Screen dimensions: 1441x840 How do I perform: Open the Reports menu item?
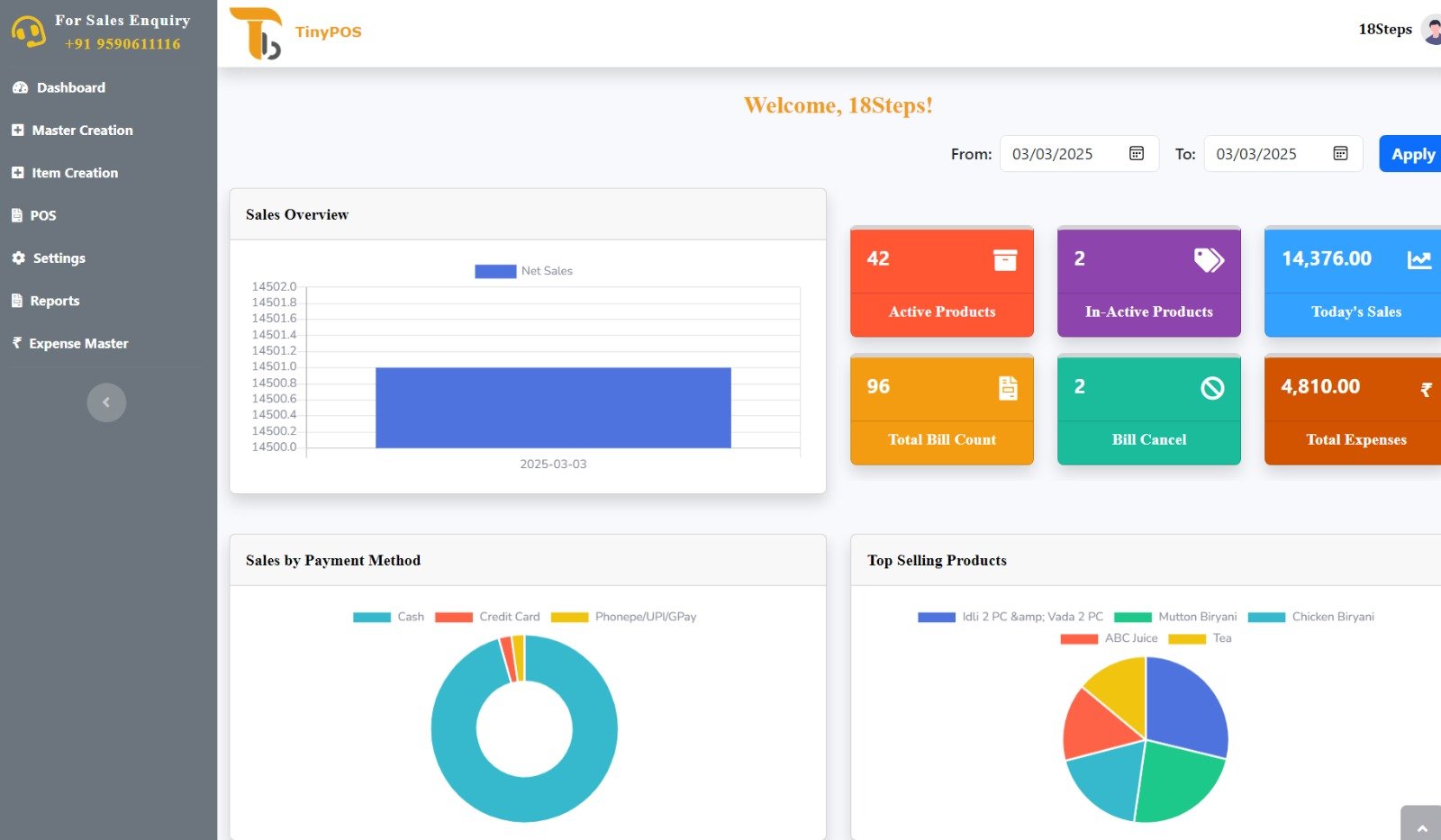(x=54, y=301)
